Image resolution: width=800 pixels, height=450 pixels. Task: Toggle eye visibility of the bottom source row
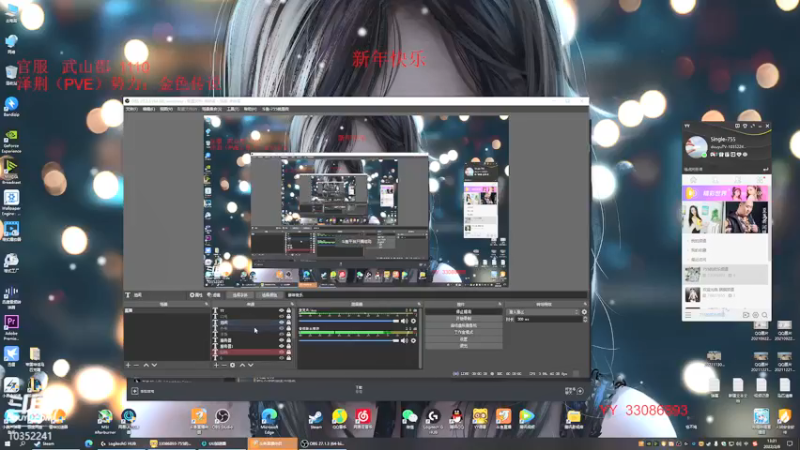pyautogui.click(x=281, y=358)
